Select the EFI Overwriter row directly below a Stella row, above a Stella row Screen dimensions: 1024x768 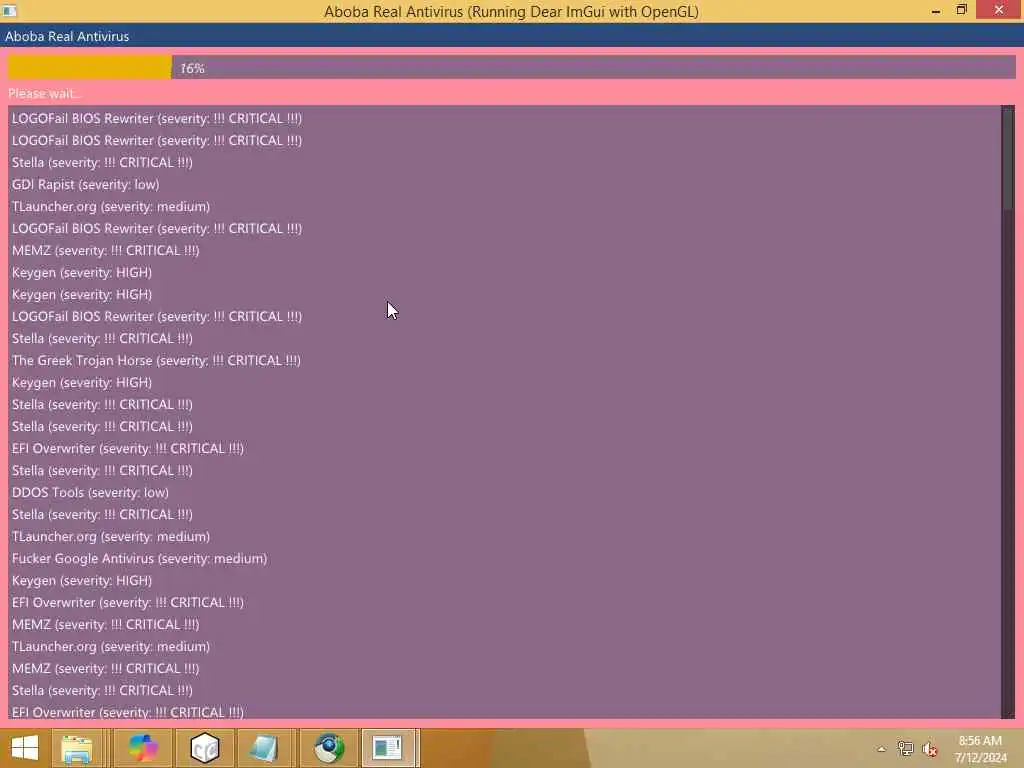point(127,448)
